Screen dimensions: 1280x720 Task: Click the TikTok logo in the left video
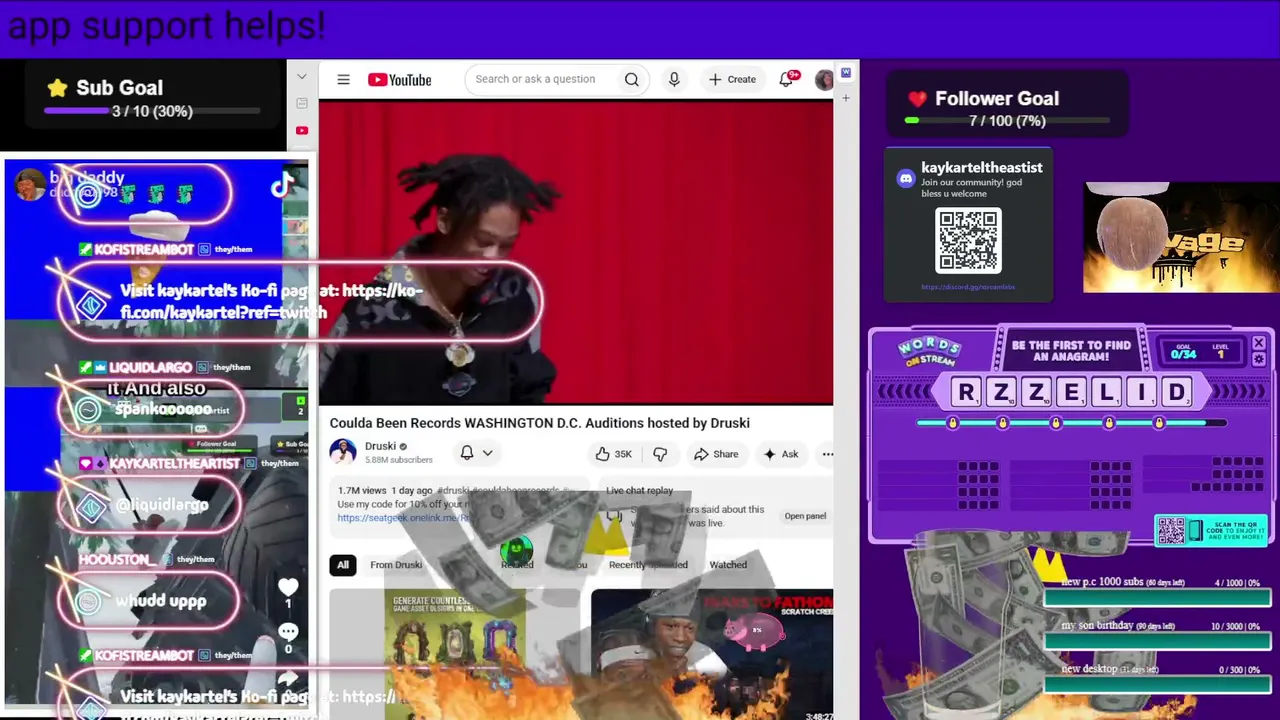pyautogui.click(x=282, y=185)
